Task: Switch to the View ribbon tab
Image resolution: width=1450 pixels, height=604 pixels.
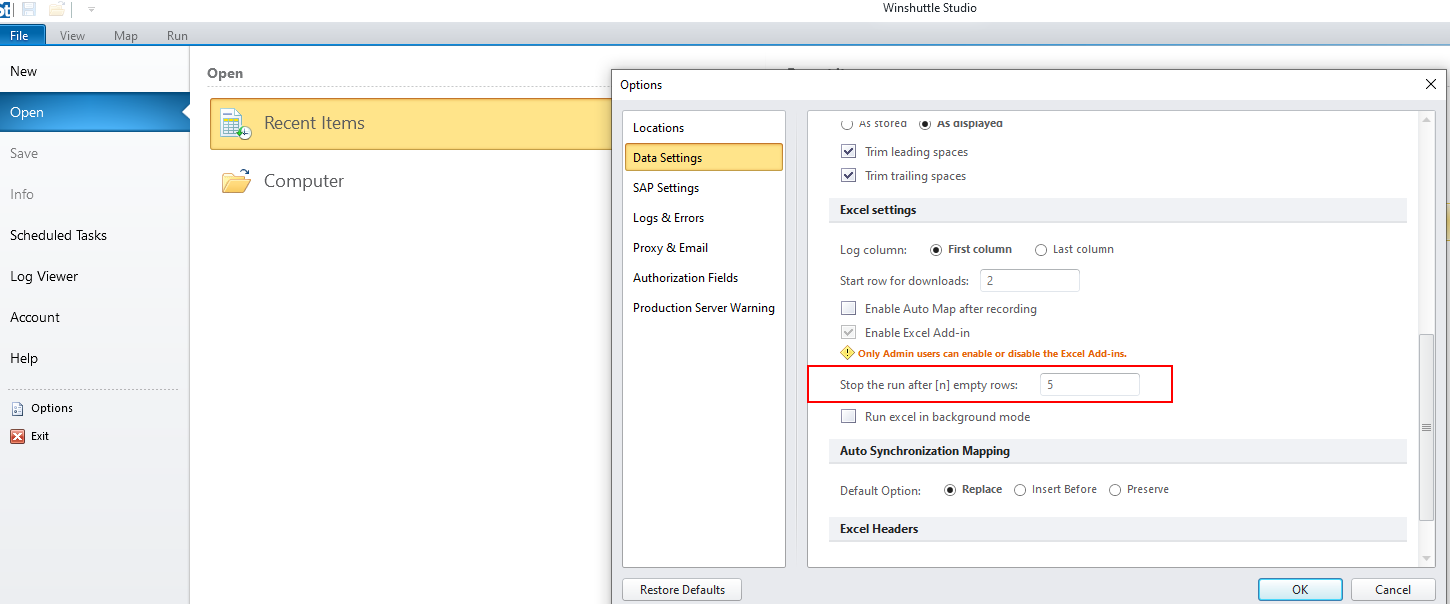Action: click(72, 36)
